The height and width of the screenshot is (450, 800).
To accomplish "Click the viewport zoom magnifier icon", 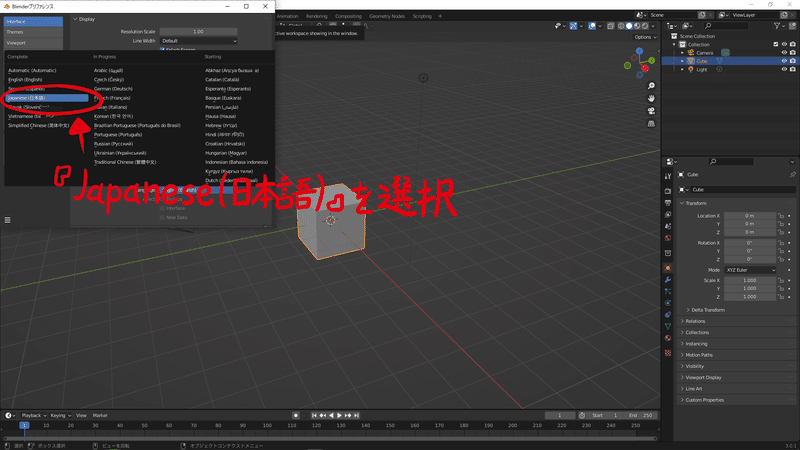I will pos(651,86).
